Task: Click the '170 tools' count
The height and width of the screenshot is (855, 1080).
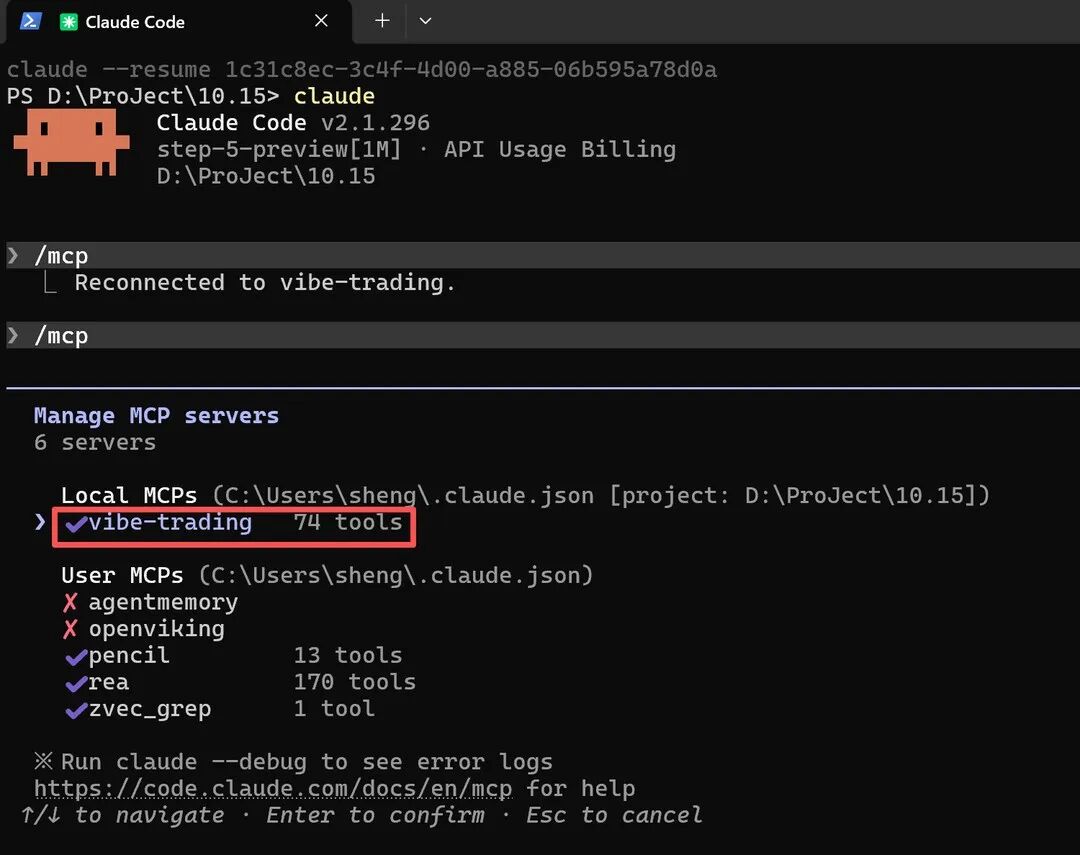Action: point(355,682)
